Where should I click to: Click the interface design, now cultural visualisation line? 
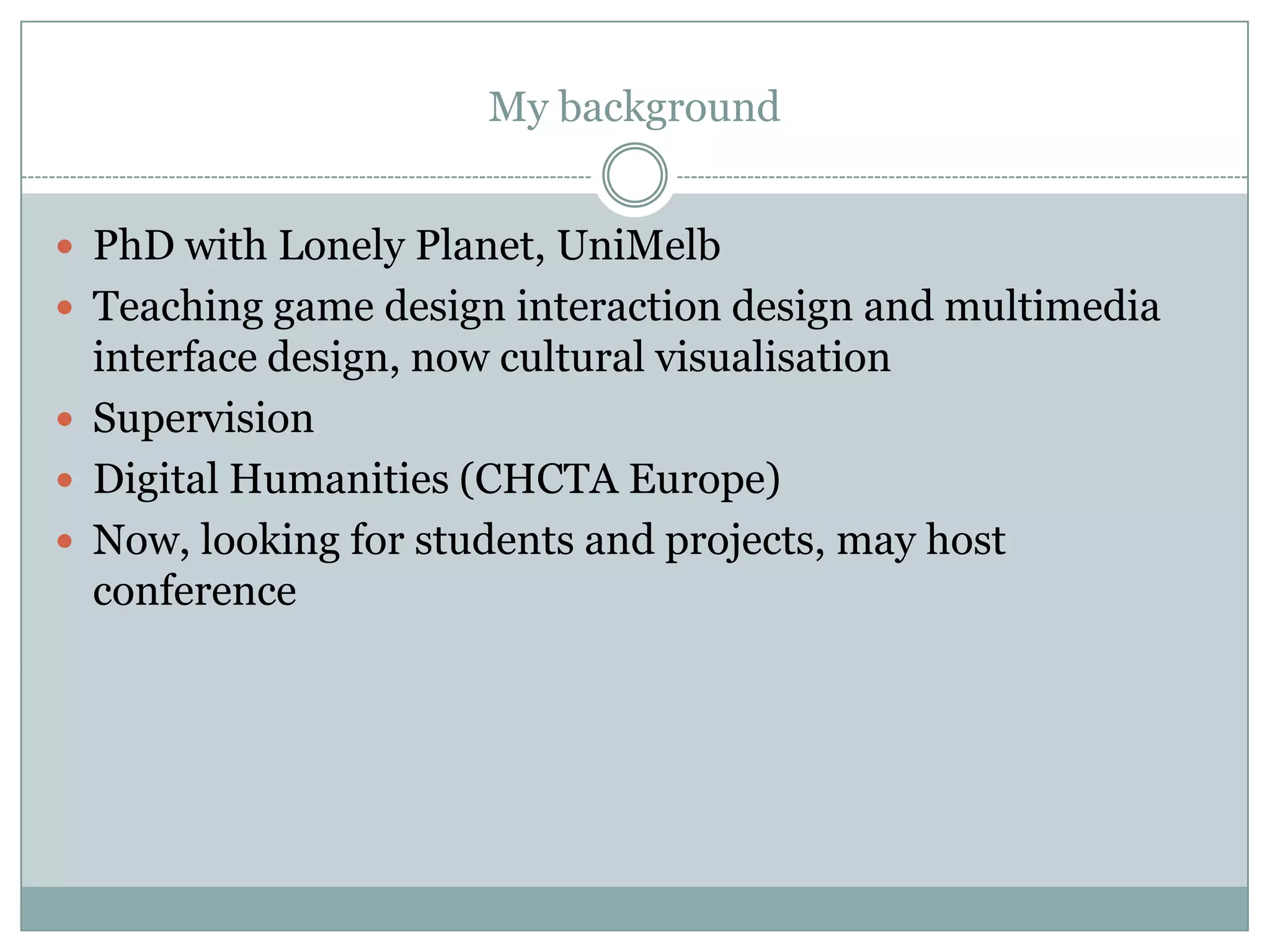tap(491, 358)
